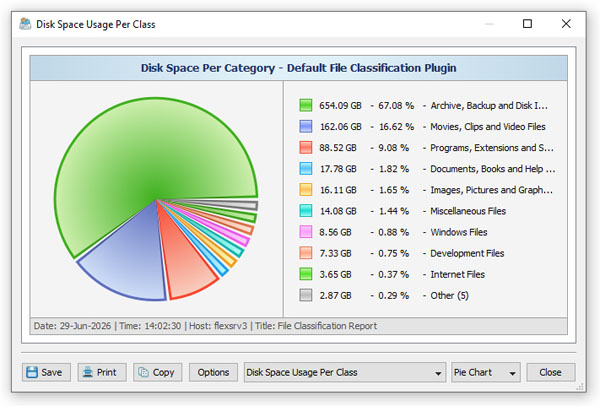Minimize the window from title bar
Image resolution: width=600 pixels, height=406 pixels.
489,24
